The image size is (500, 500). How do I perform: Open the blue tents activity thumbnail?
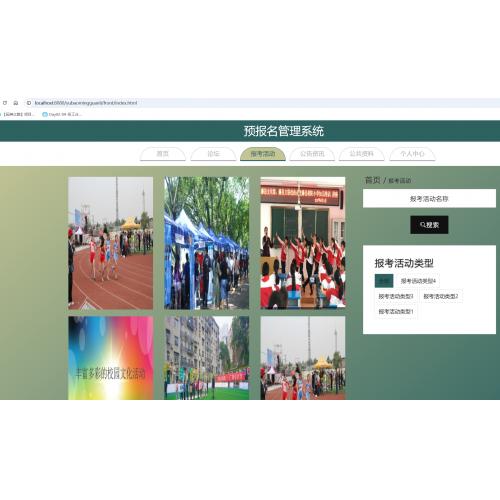pyautogui.click(x=207, y=243)
